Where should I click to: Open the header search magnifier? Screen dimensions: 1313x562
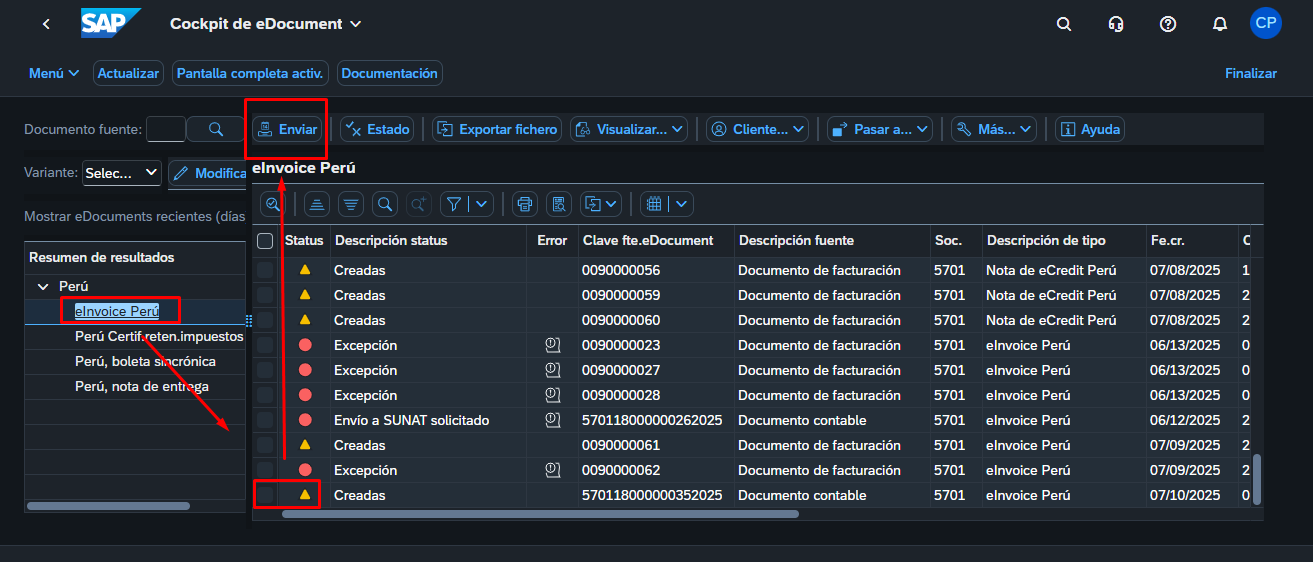coord(1064,24)
